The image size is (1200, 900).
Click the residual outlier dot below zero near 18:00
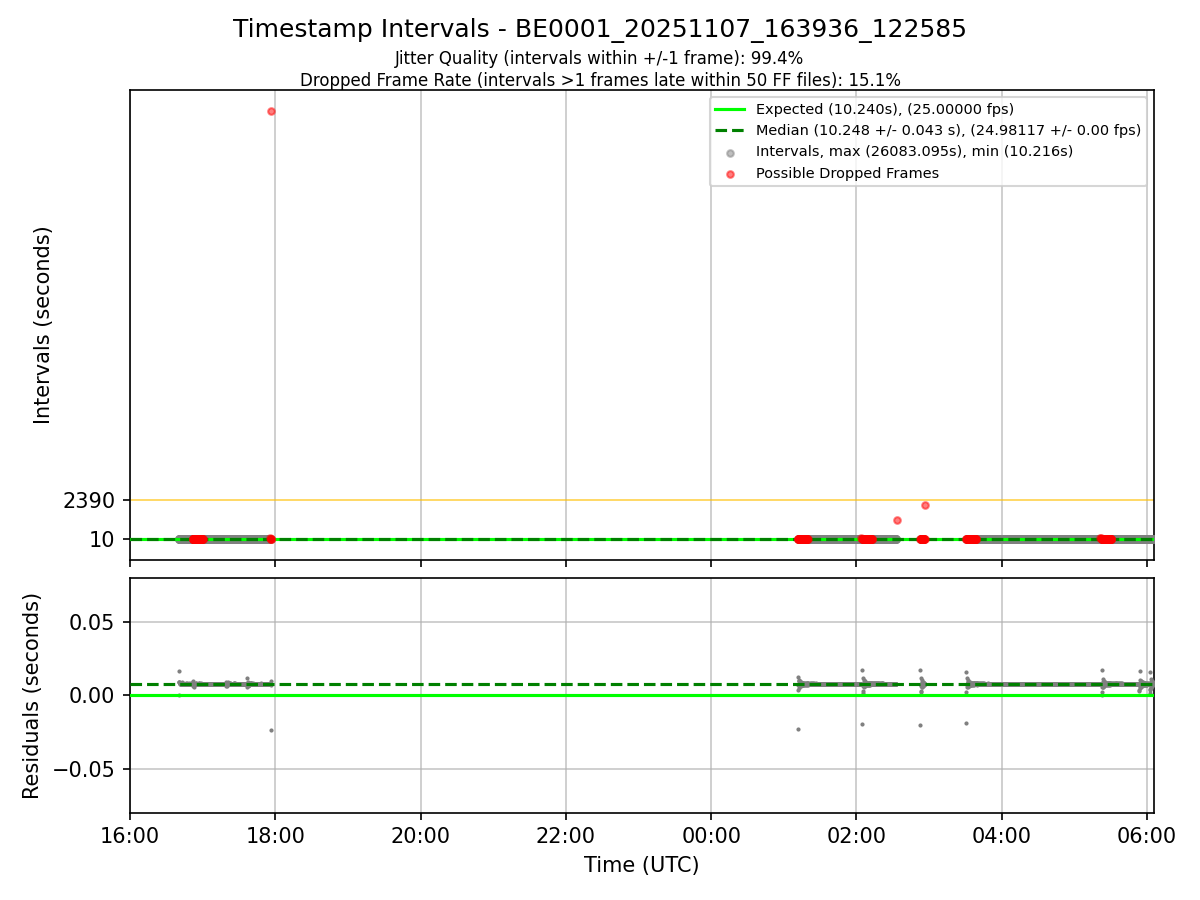[271, 730]
